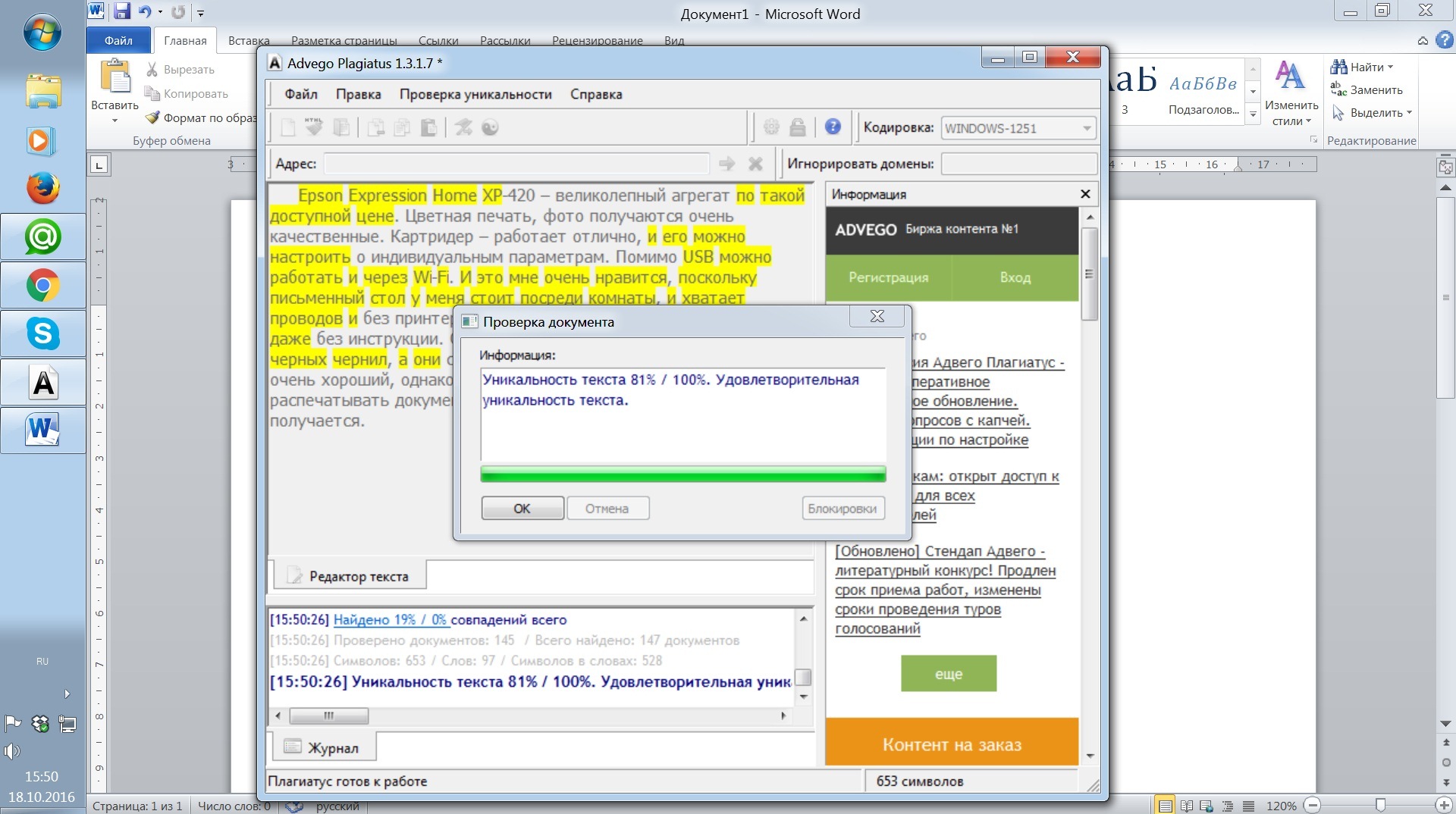Click the HTML cleanup icon in Advego toolbar

(x=314, y=127)
